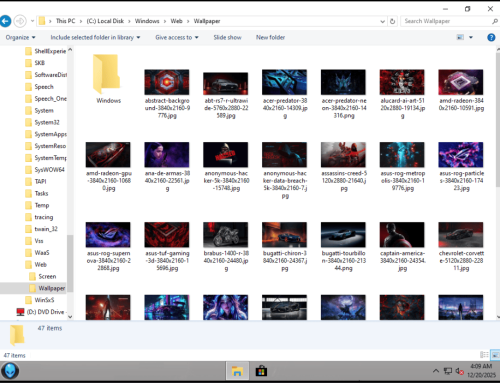The width and height of the screenshot is (500, 383).
Task: Select acer-predator-neon png thumbnail
Action: coord(343,82)
